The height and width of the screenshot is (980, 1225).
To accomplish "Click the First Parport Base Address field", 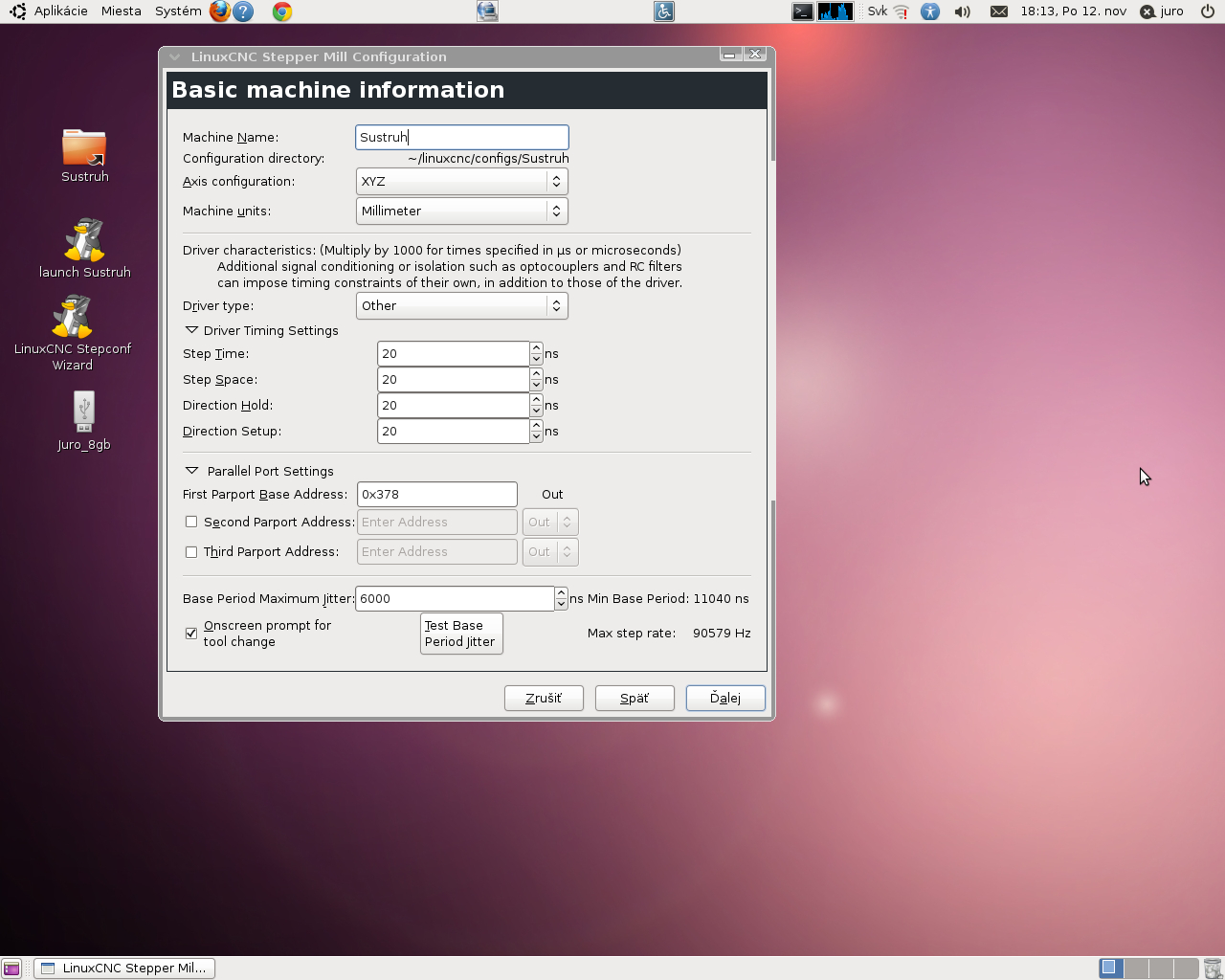I will tap(436, 495).
